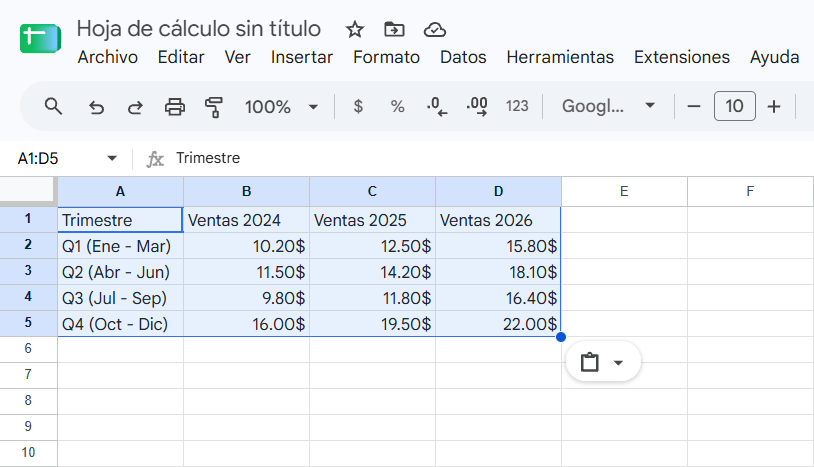The width and height of the screenshot is (814, 467).
Task: Select column C header
Action: (x=372, y=191)
